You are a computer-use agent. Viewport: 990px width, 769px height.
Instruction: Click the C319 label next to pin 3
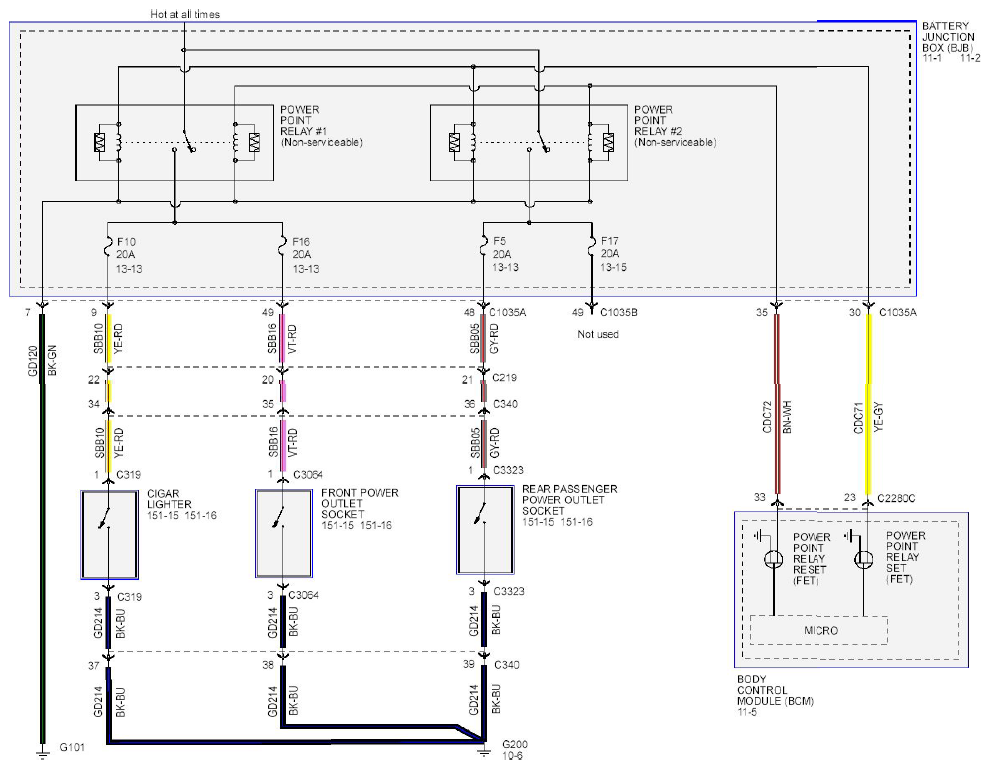(x=129, y=596)
